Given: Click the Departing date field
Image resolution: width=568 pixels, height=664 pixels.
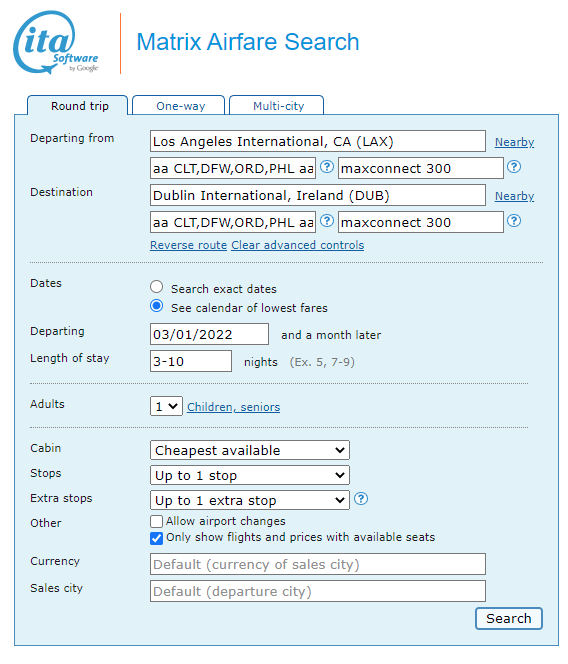Looking at the screenshot, I should tap(209, 334).
